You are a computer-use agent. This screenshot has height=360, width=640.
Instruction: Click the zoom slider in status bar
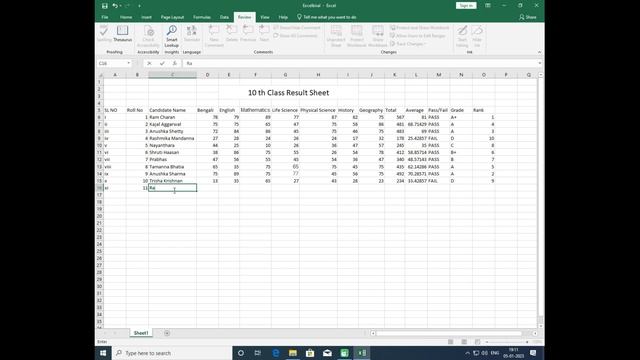point(507,342)
